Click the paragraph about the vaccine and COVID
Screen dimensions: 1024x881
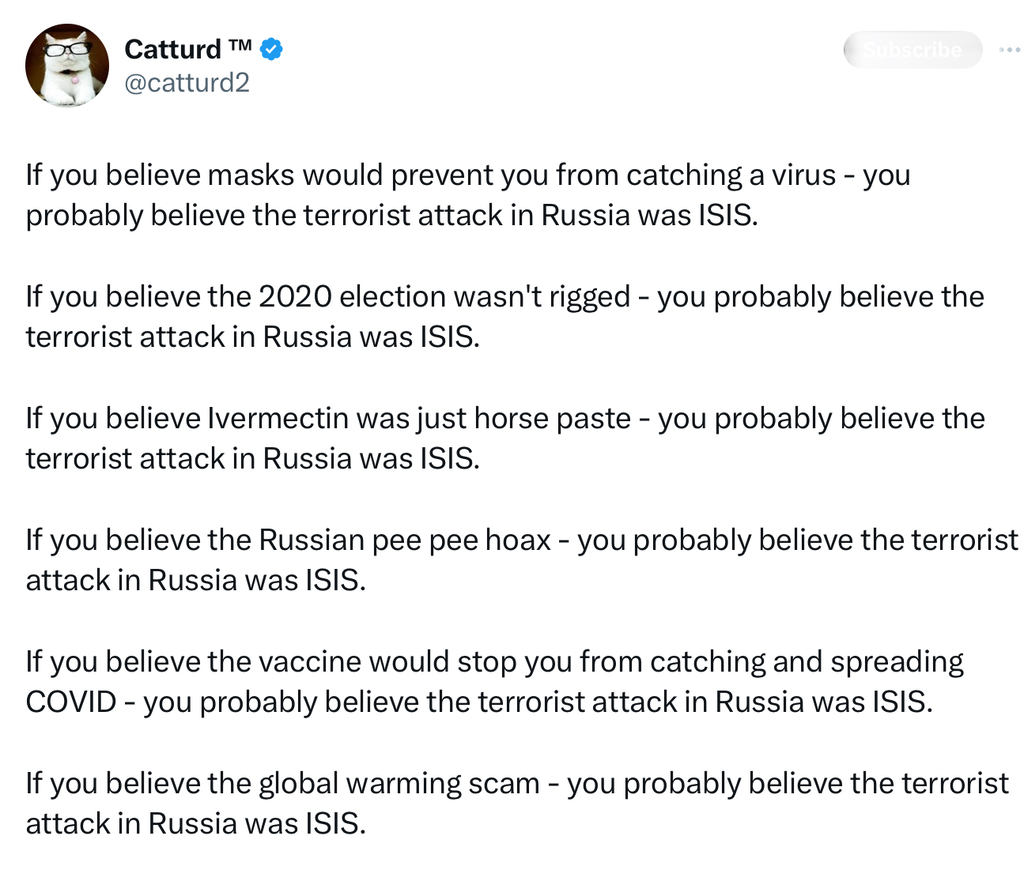[x=494, y=681]
